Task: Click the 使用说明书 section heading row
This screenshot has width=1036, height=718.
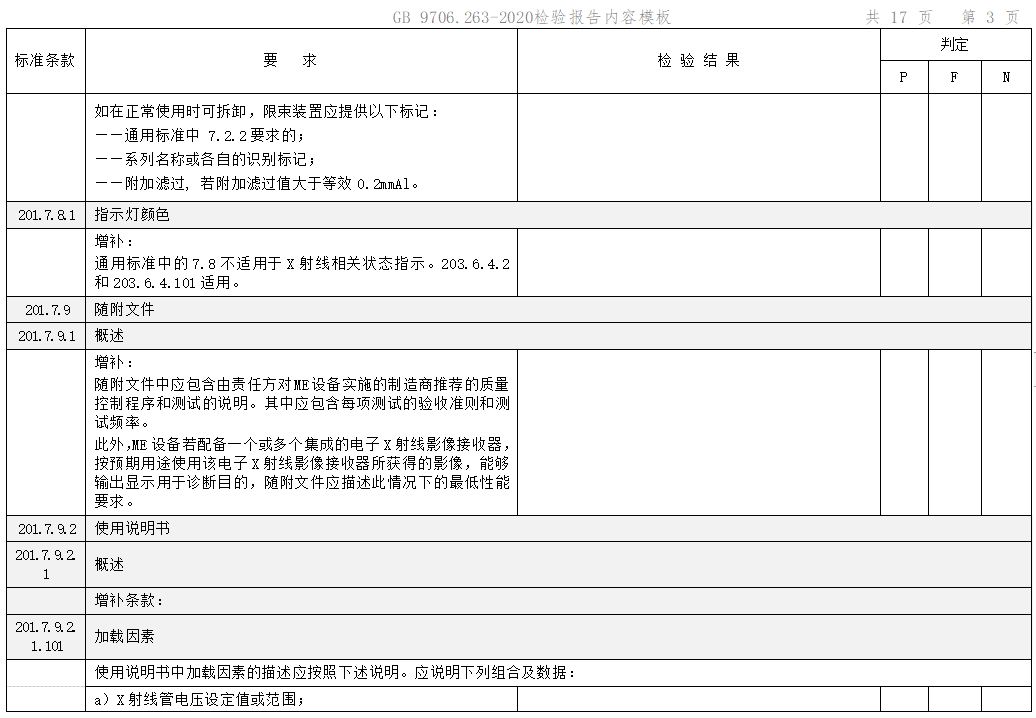Action: coord(519,528)
